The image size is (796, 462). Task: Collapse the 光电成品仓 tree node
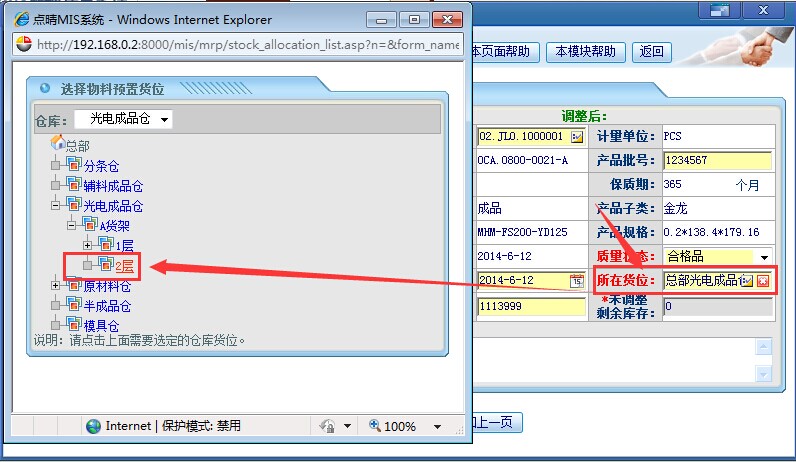point(57,206)
